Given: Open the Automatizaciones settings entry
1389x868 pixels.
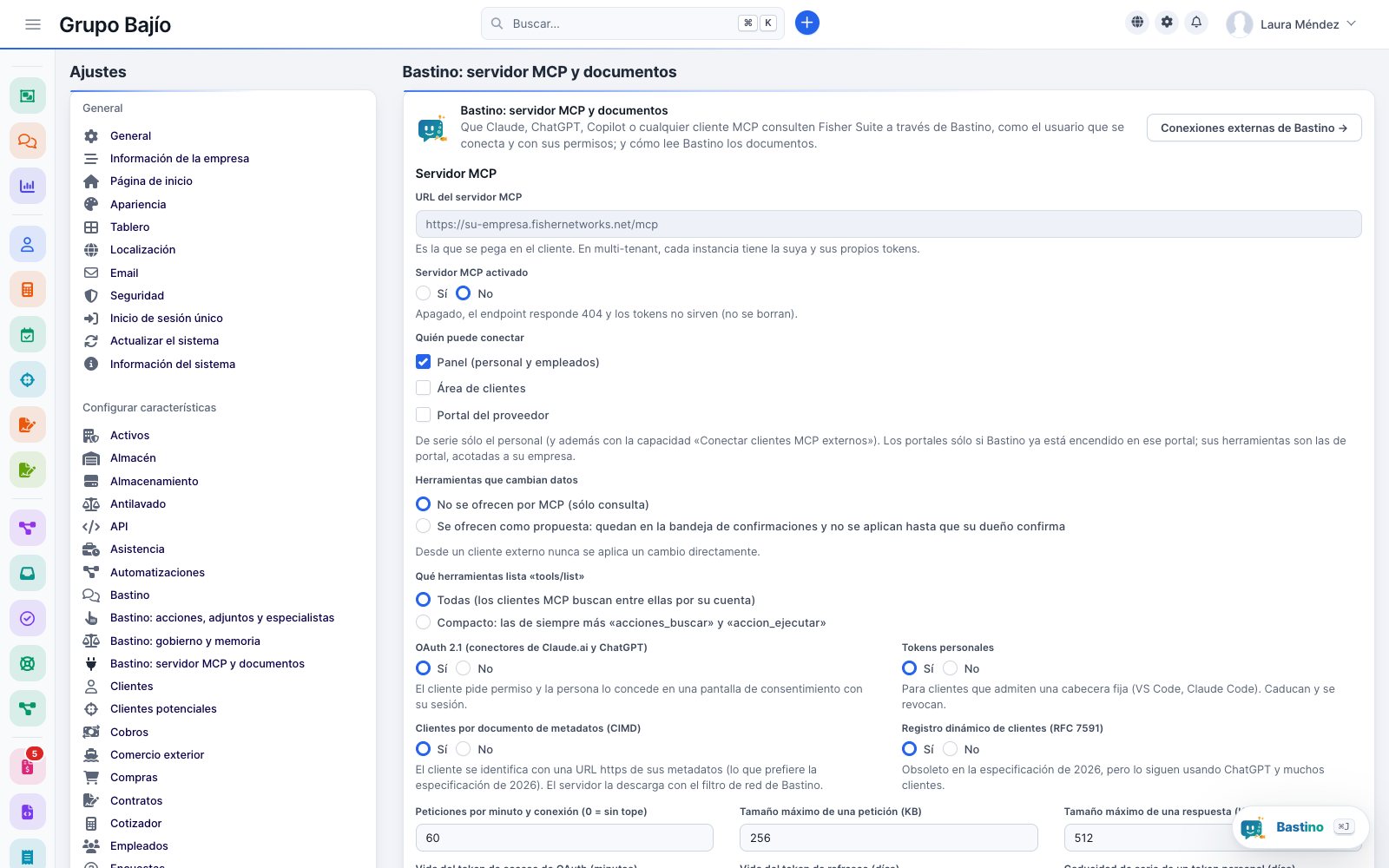Looking at the screenshot, I should 157,572.
